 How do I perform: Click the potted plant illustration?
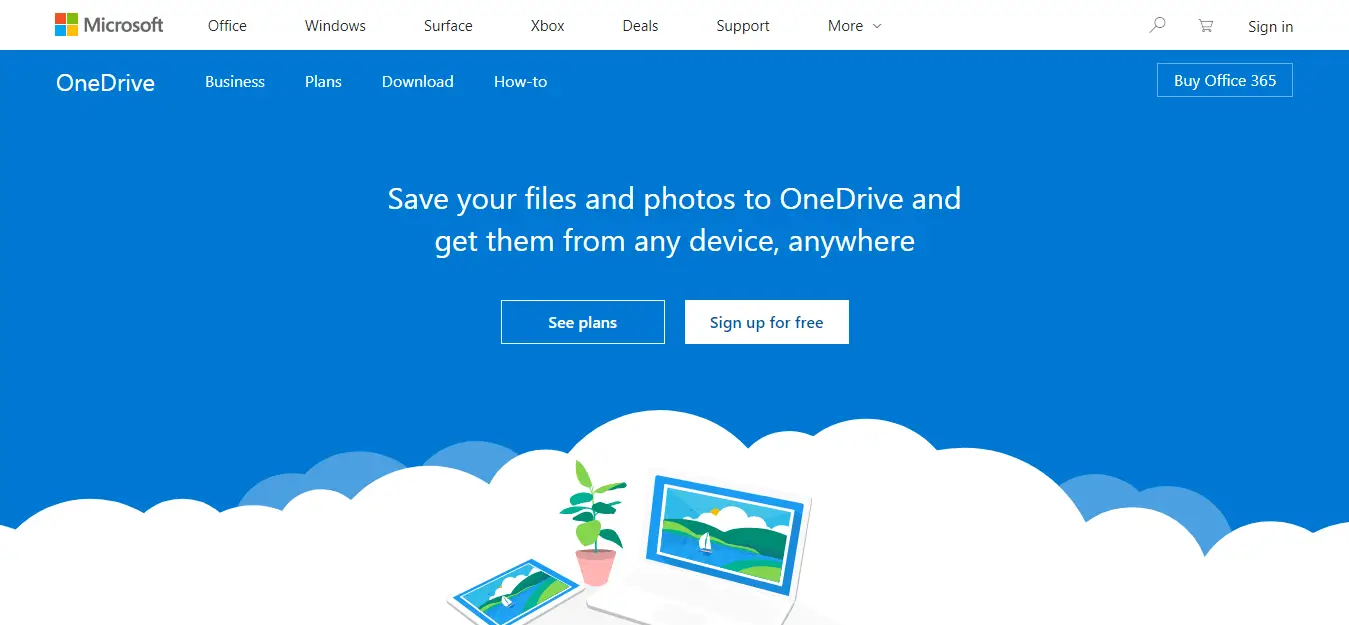[594, 522]
